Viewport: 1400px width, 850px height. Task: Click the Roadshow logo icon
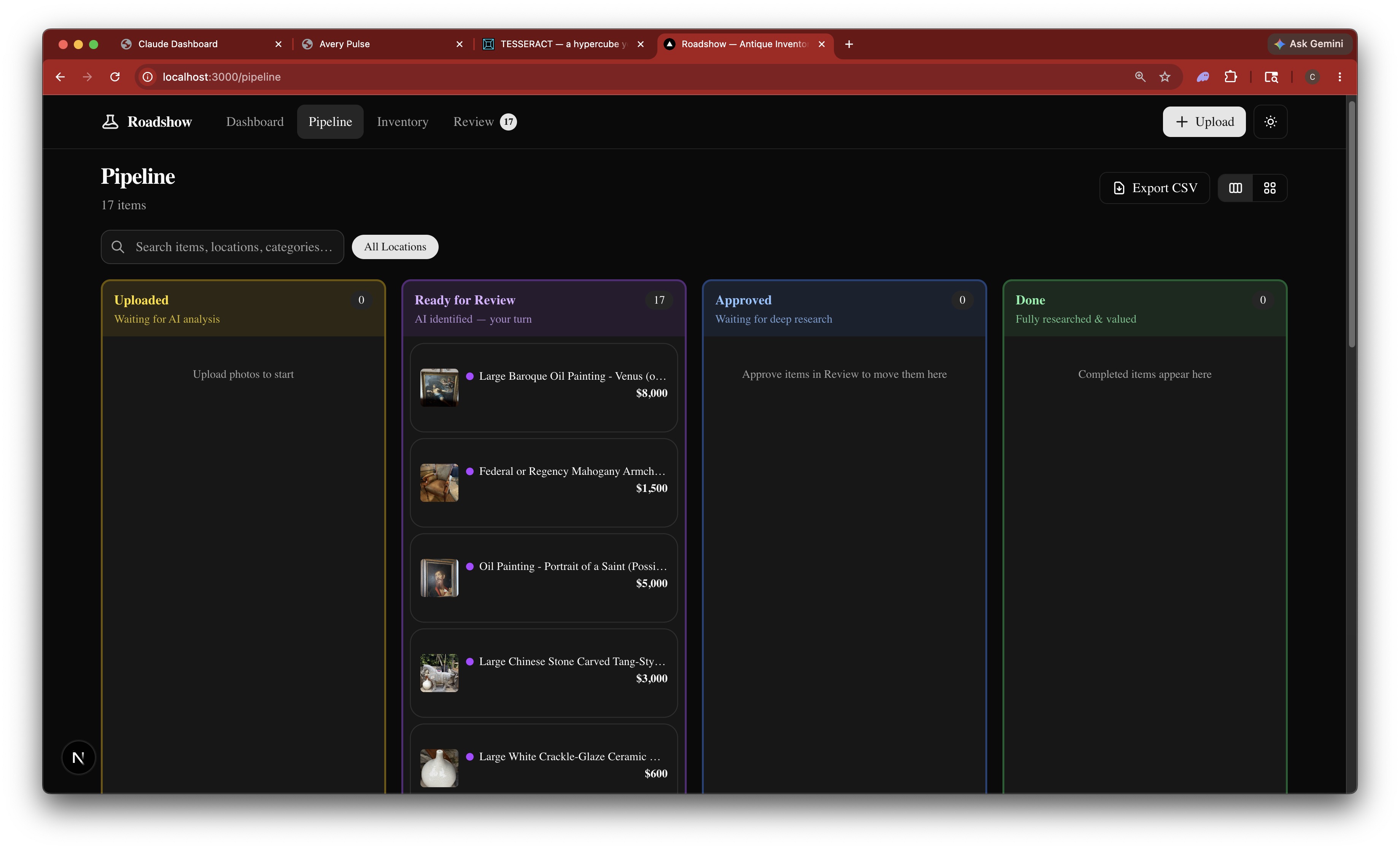[110, 122]
